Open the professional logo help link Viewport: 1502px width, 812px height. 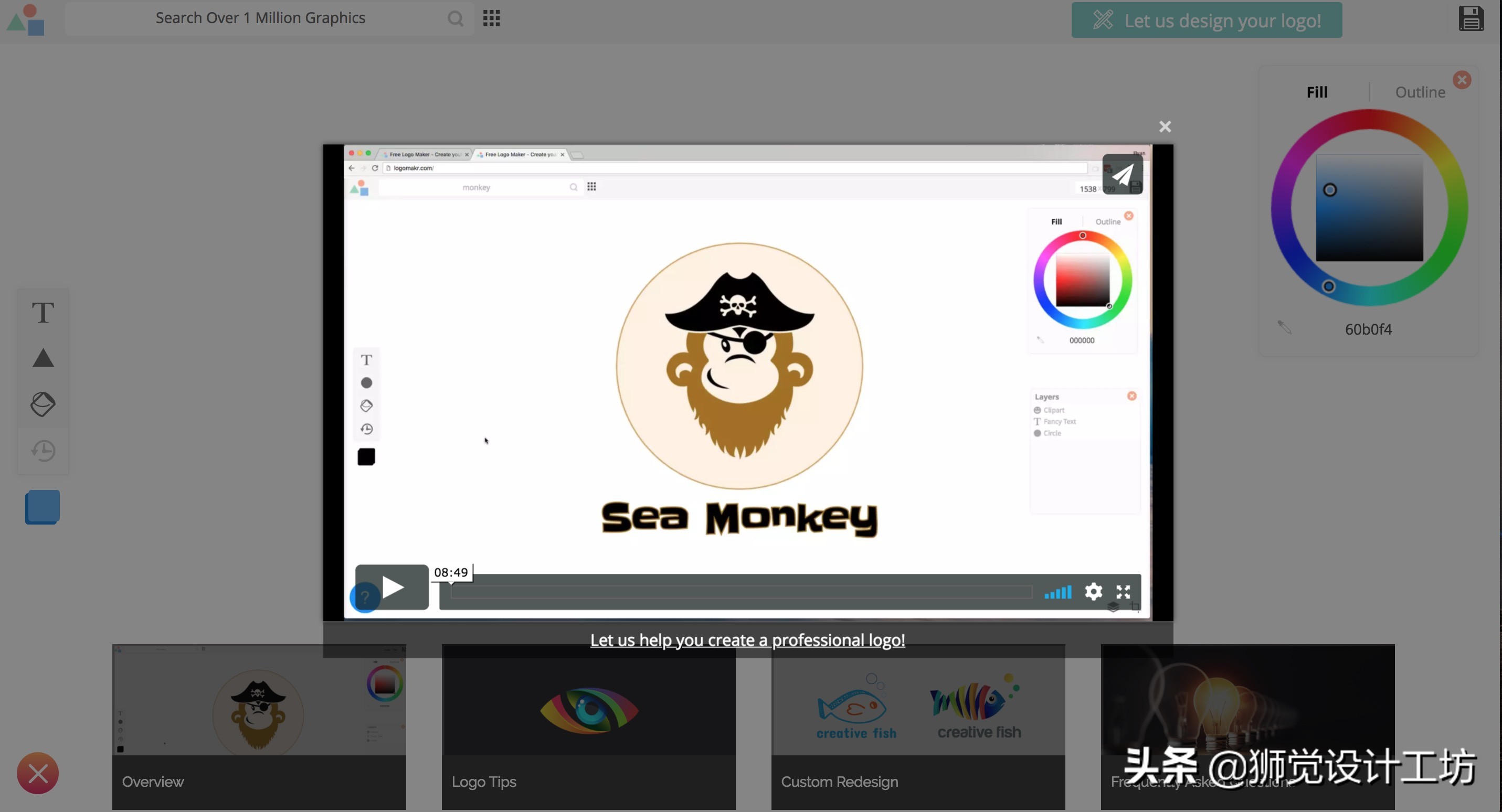click(x=747, y=639)
